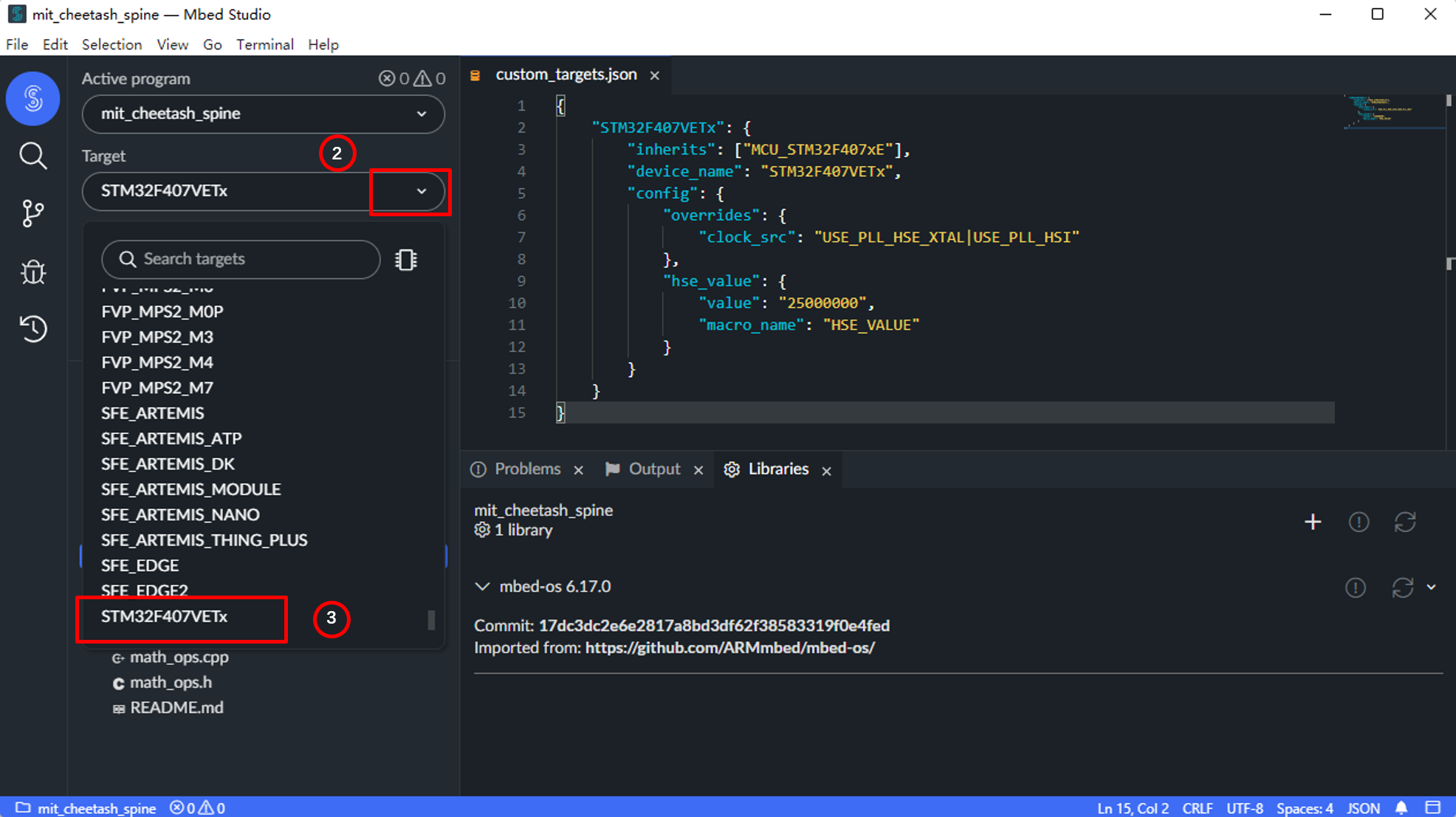1456x817 pixels.
Task: Close the custom_targets.json editor tab
Action: pos(655,75)
